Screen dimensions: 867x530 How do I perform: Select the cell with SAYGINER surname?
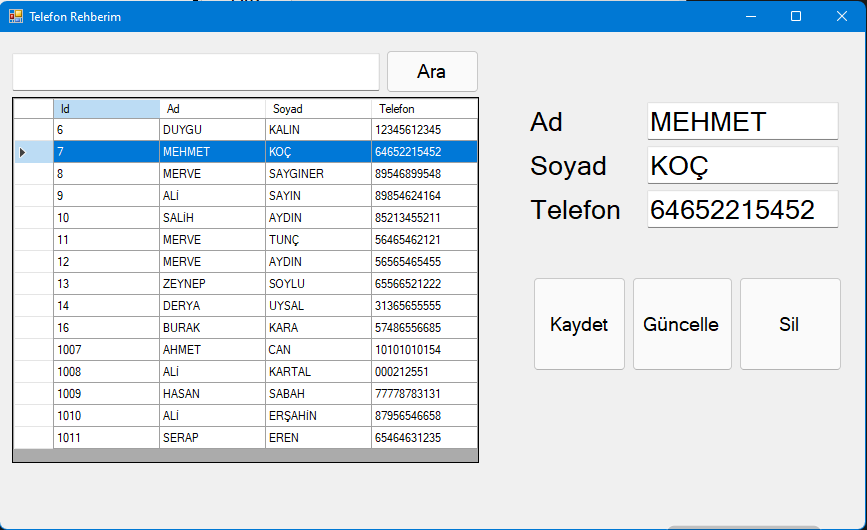[318, 174]
